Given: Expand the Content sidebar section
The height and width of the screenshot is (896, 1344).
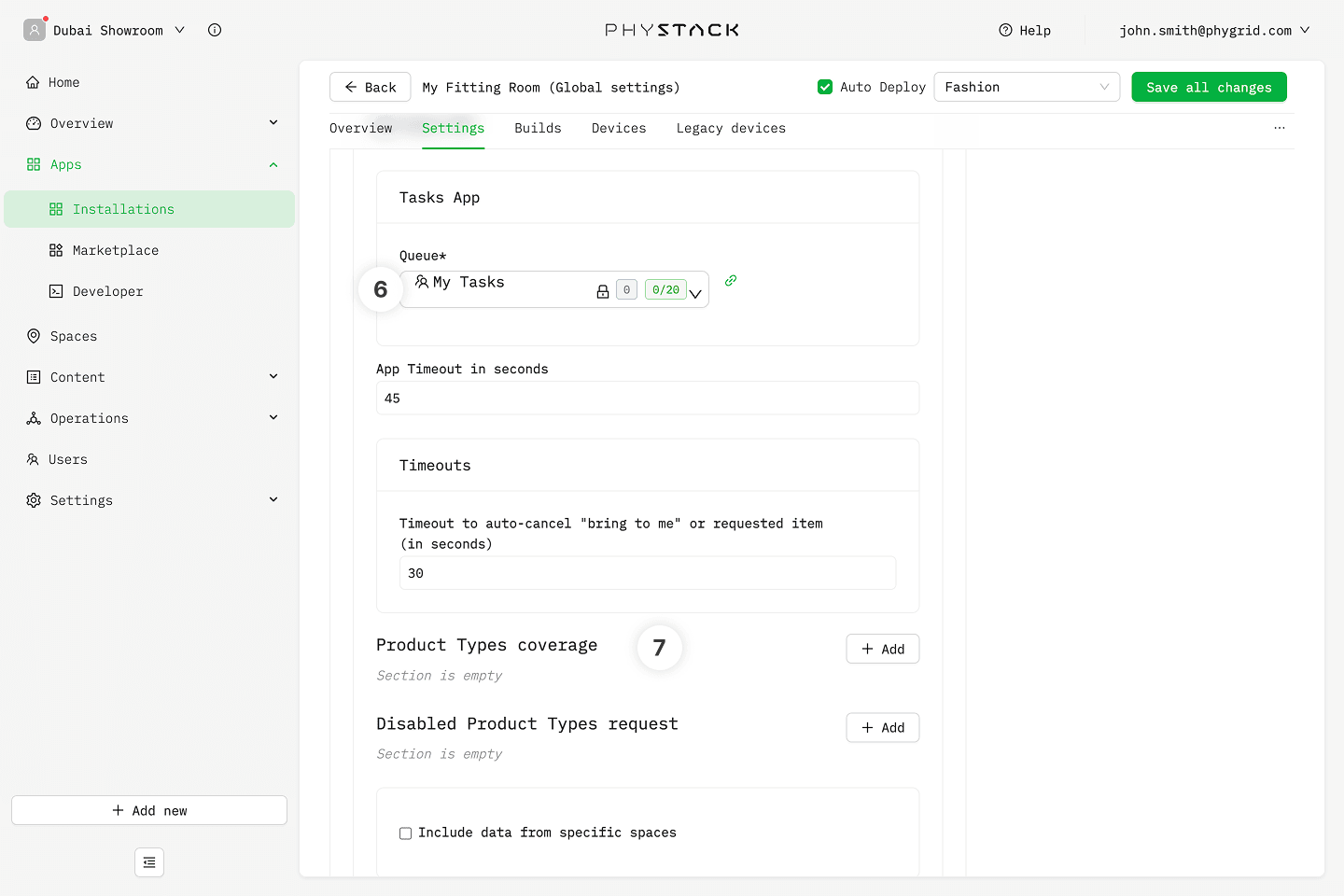Looking at the screenshot, I should point(273,376).
